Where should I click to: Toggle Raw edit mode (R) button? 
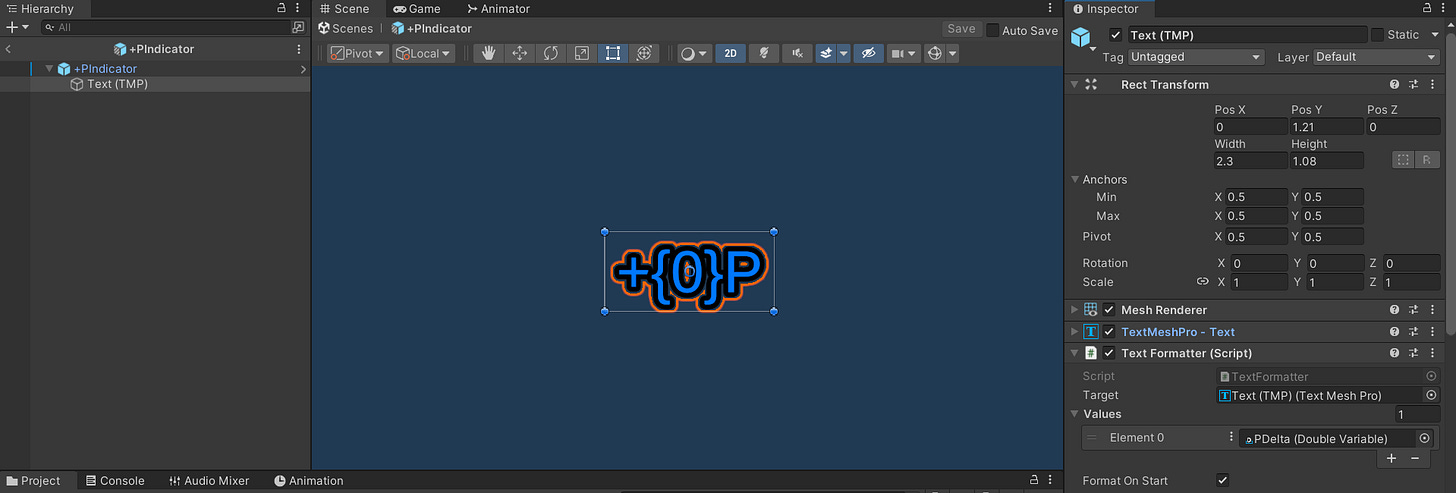[1427, 160]
